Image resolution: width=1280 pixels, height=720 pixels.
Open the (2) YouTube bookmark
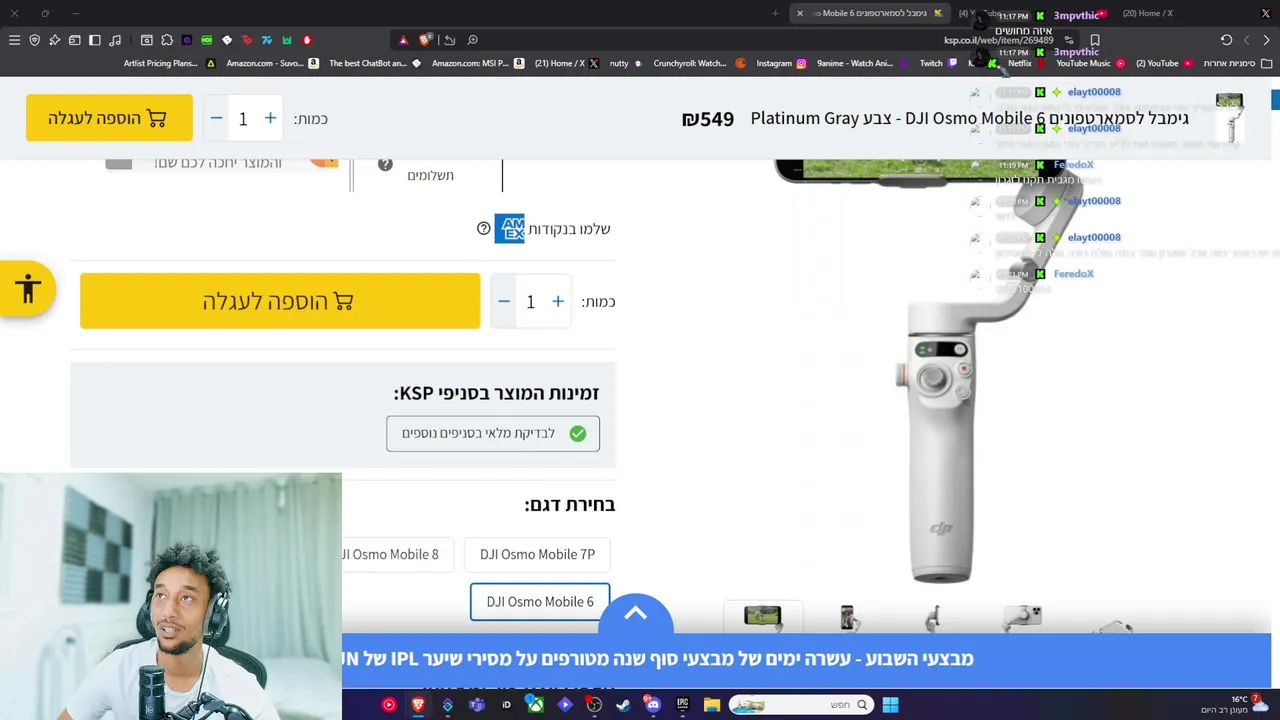(1164, 63)
